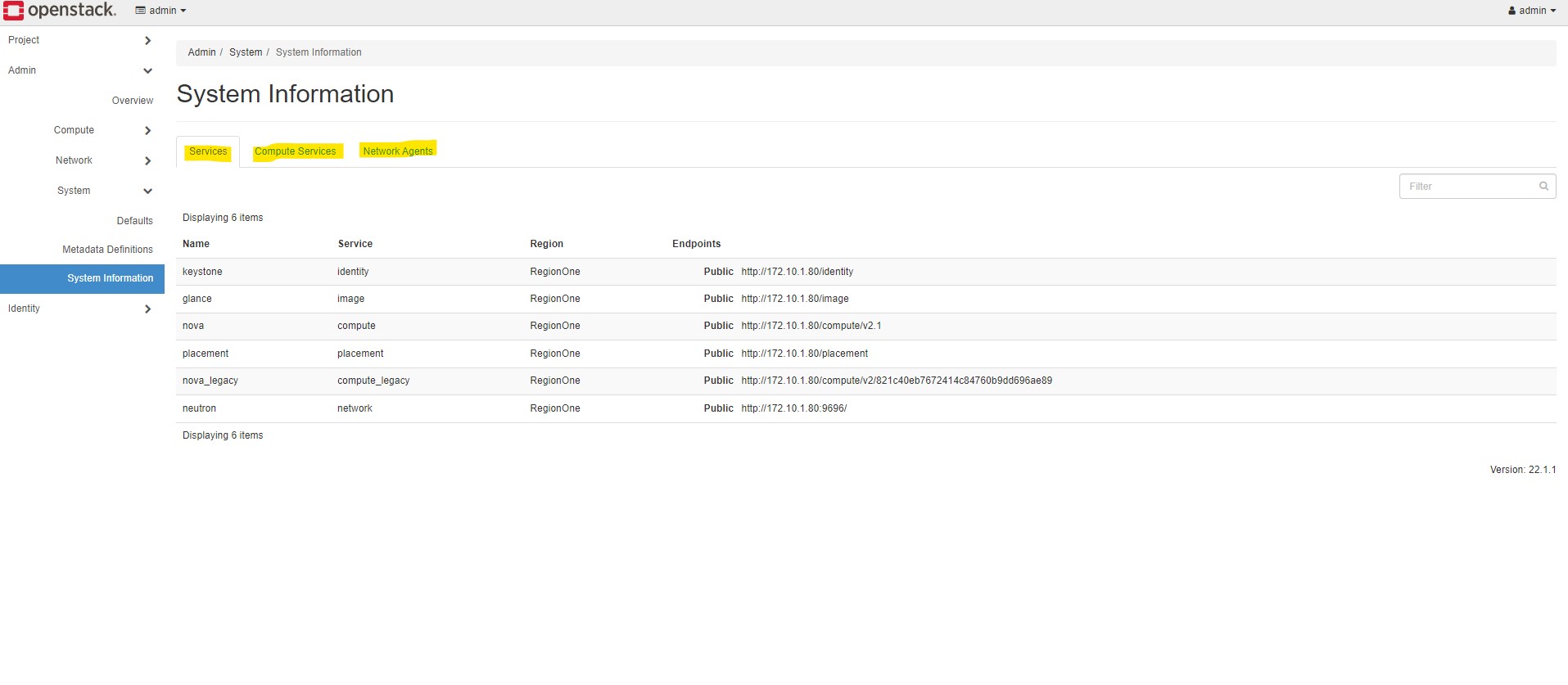This screenshot has width=1568, height=685.
Task: Click the compute/v2.1 endpoint URL
Action: [811, 326]
